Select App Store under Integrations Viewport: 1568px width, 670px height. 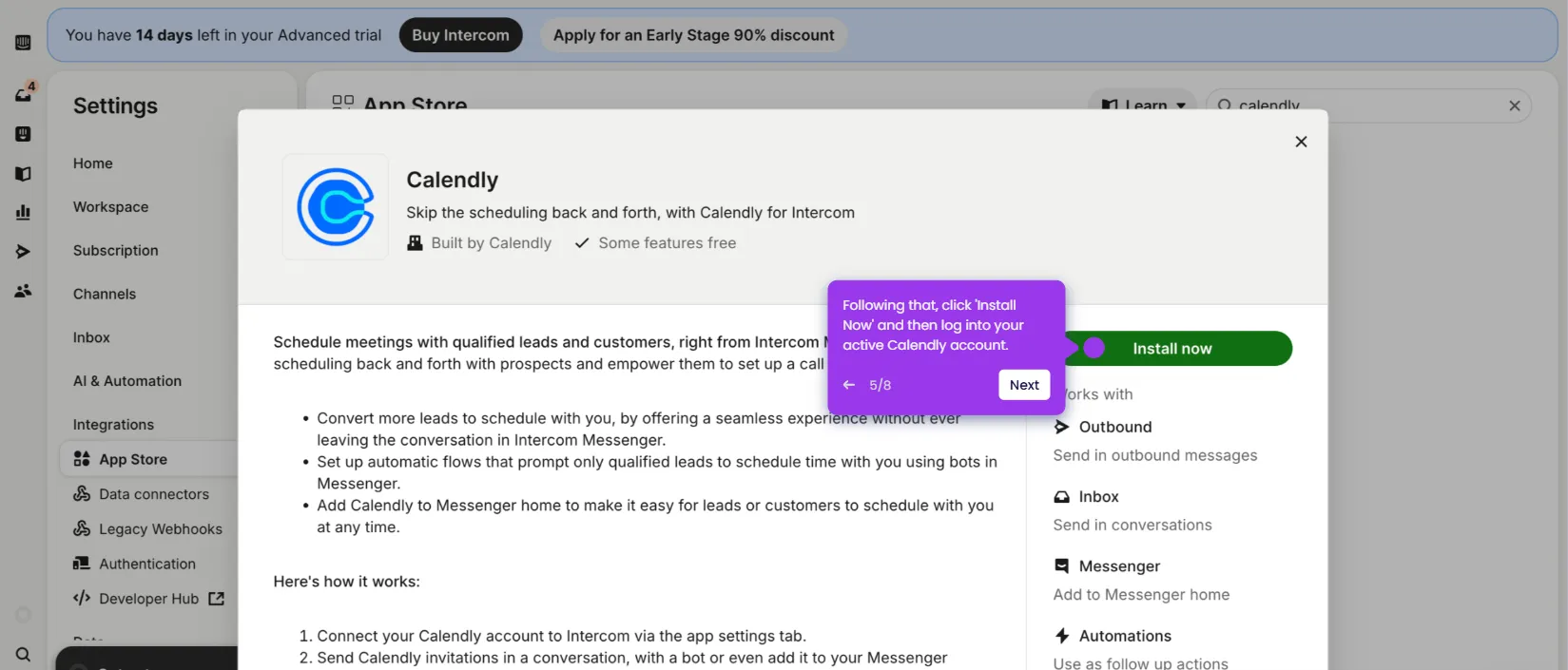148,459
